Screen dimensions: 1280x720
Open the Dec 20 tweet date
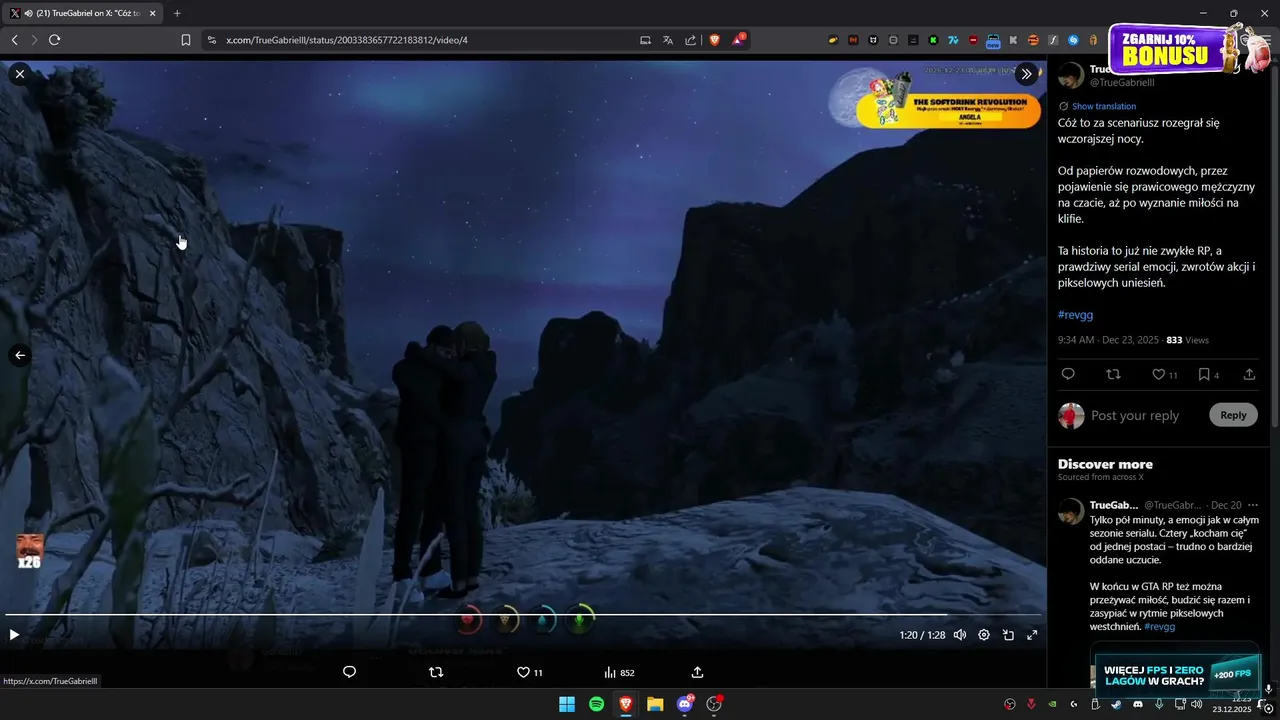[x=1226, y=505]
